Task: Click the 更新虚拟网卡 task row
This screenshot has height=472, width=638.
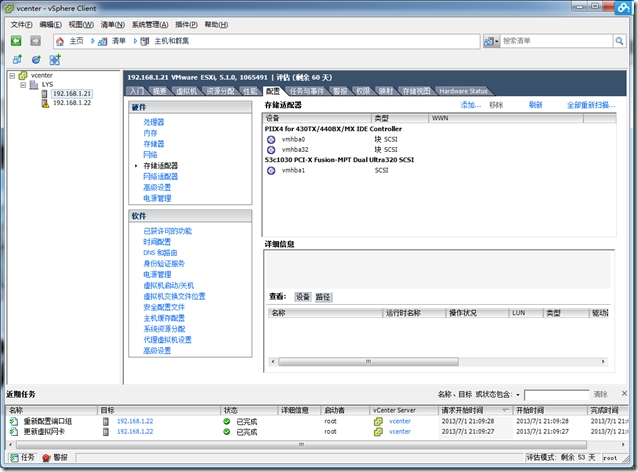Action: point(317,432)
